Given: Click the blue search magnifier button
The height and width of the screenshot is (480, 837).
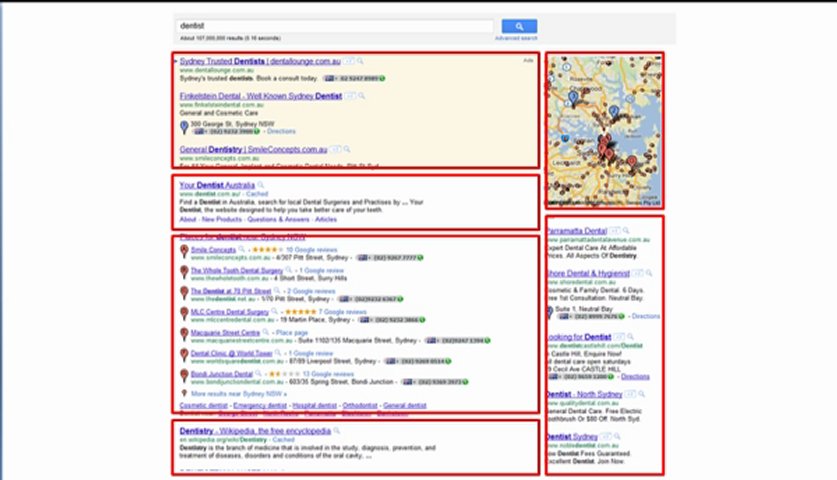Looking at the screenshot, I should 519,26.
